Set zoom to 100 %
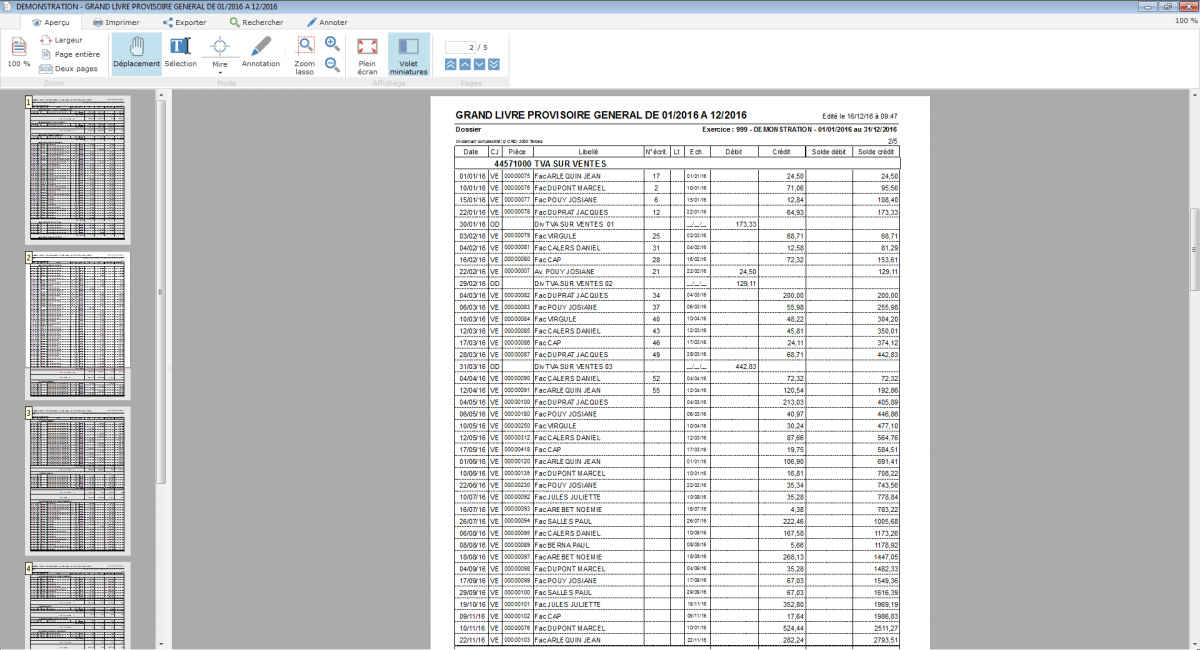The height and width of the screenshot is (650, 1200). [x=19, y=53]
